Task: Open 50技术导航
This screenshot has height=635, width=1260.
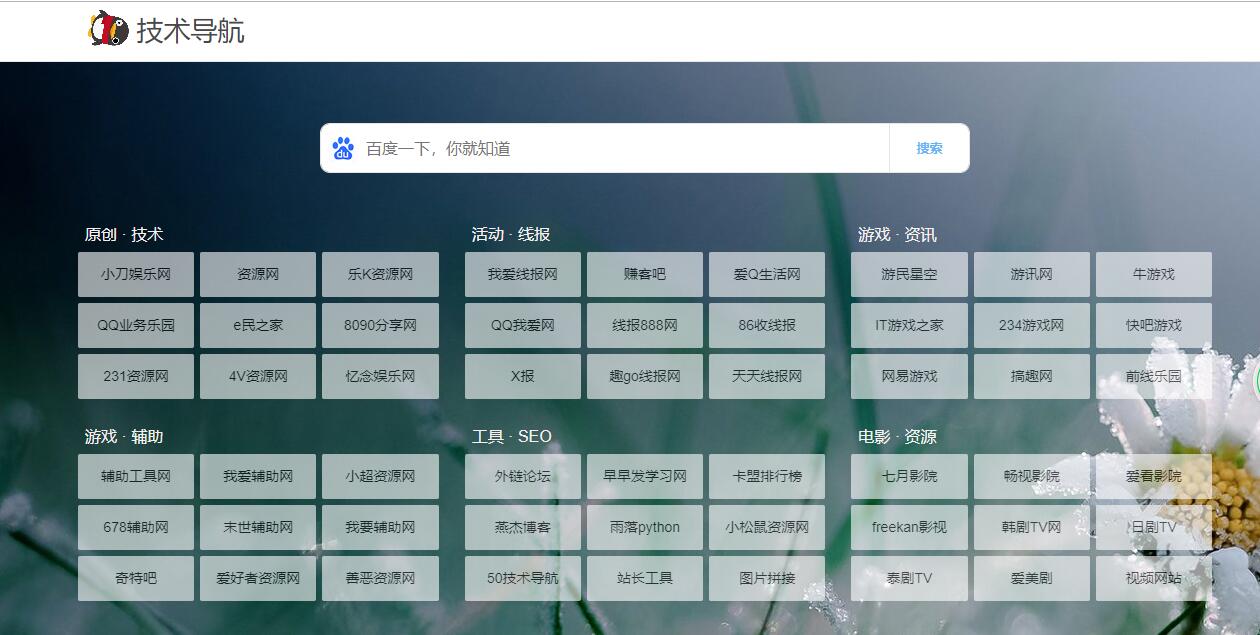Action: [523, 578]
